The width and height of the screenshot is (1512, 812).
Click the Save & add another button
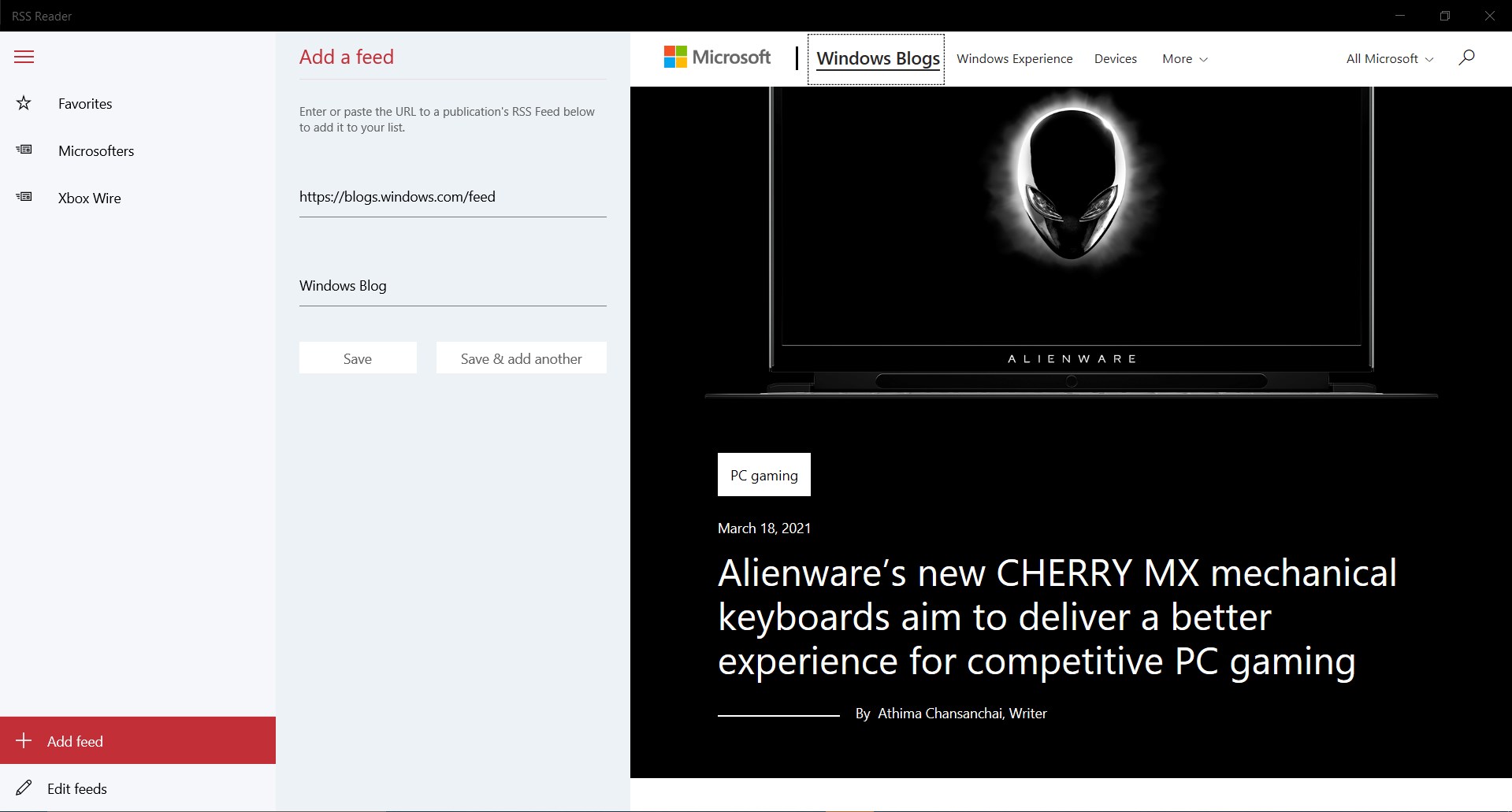click(522, 358)
